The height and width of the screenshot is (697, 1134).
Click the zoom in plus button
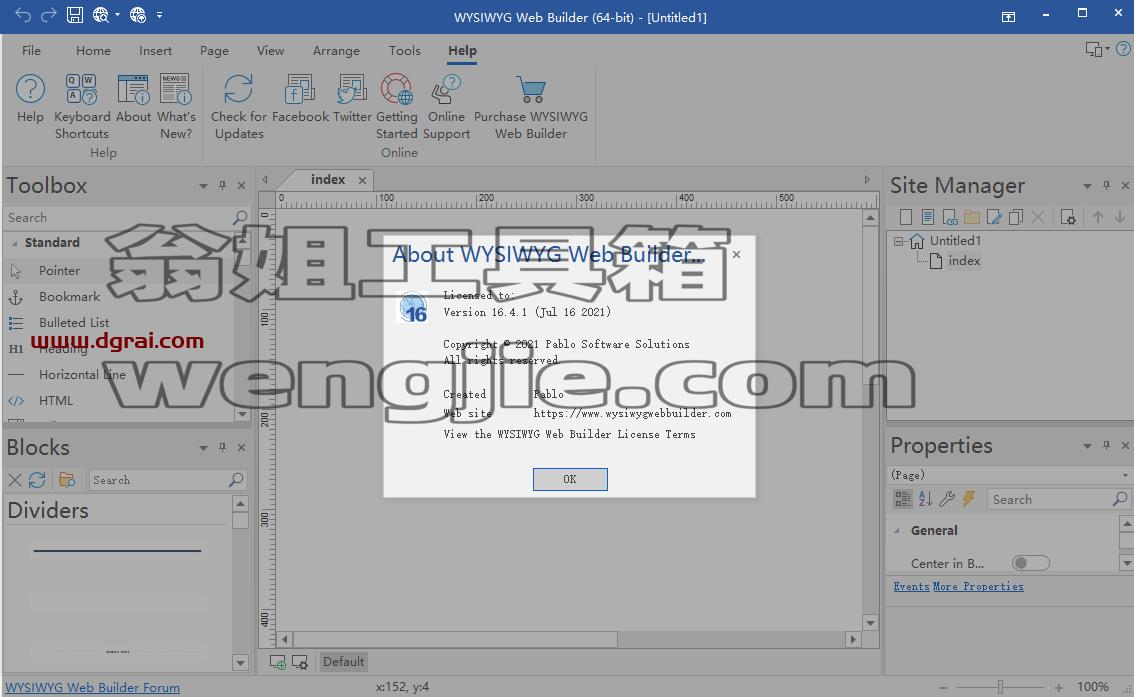point(1059,688)
